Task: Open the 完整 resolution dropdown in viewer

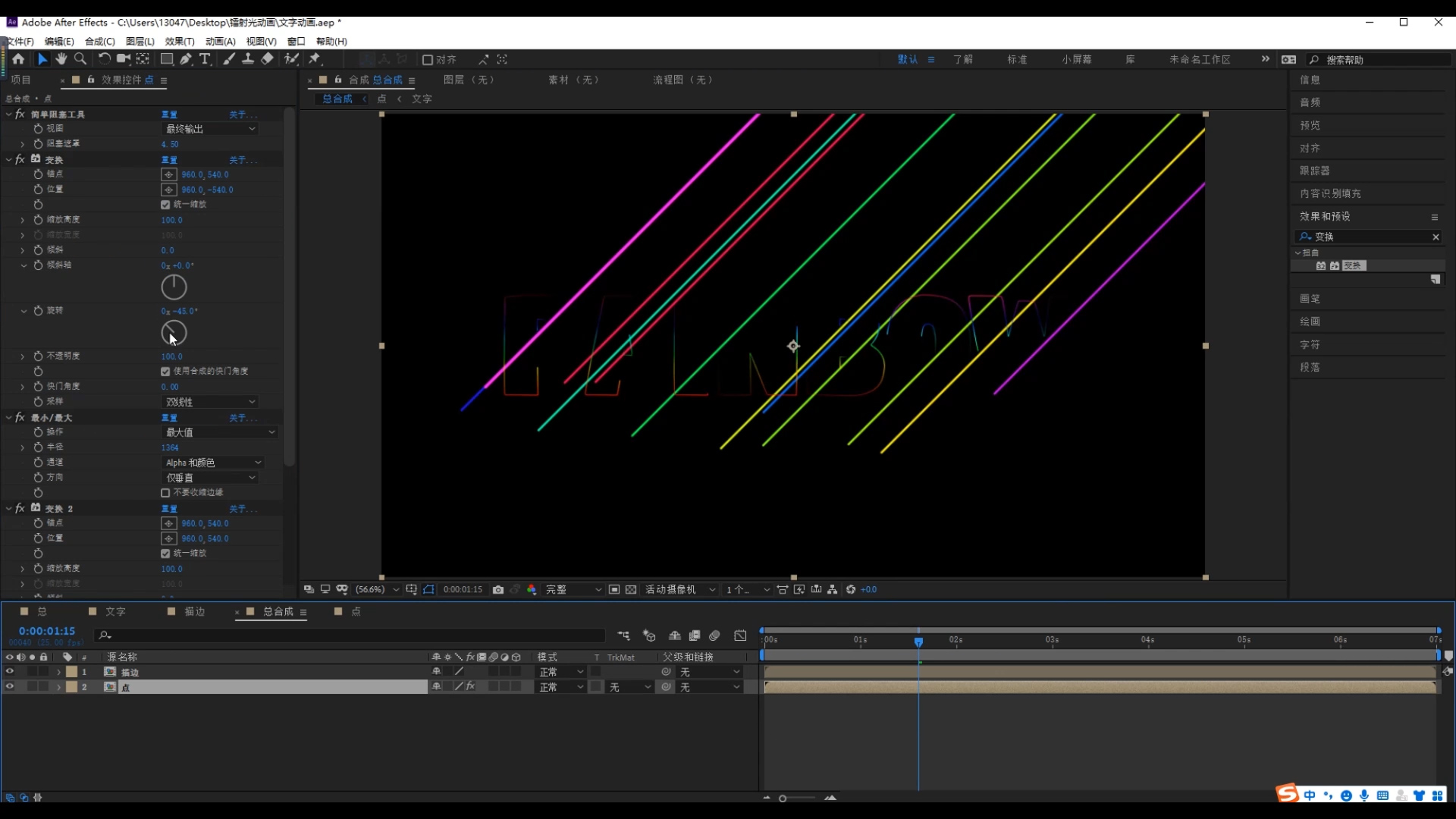Action: (x=573, y=589)
